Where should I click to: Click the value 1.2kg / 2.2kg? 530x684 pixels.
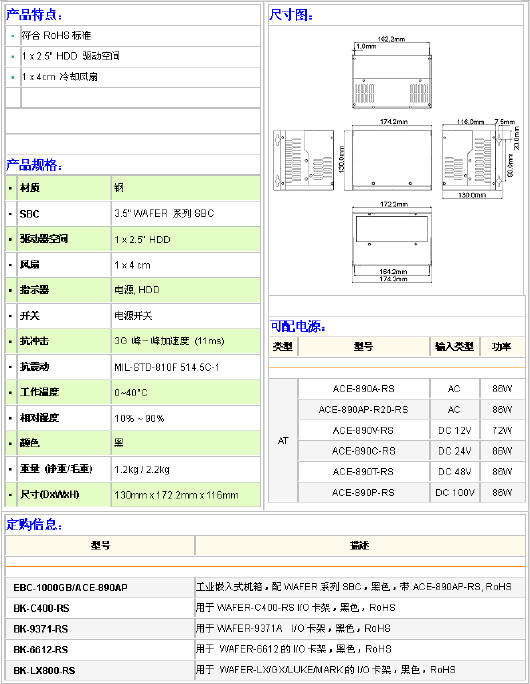[x=142, y=469]
